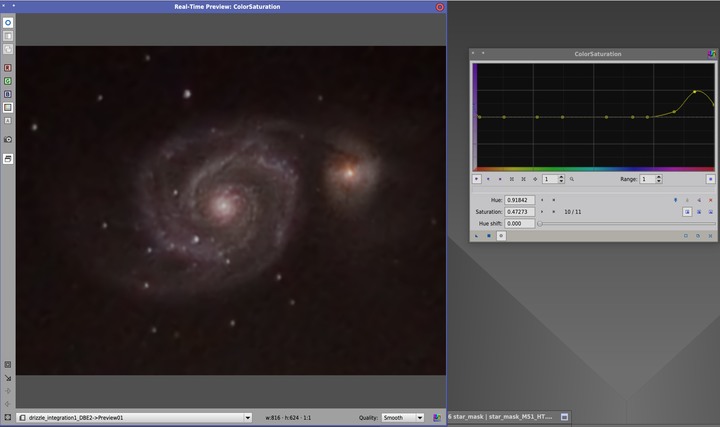Jump to first point icon beside Hue
The height and width of the screenshot is (427, 720).
(553, 200)
